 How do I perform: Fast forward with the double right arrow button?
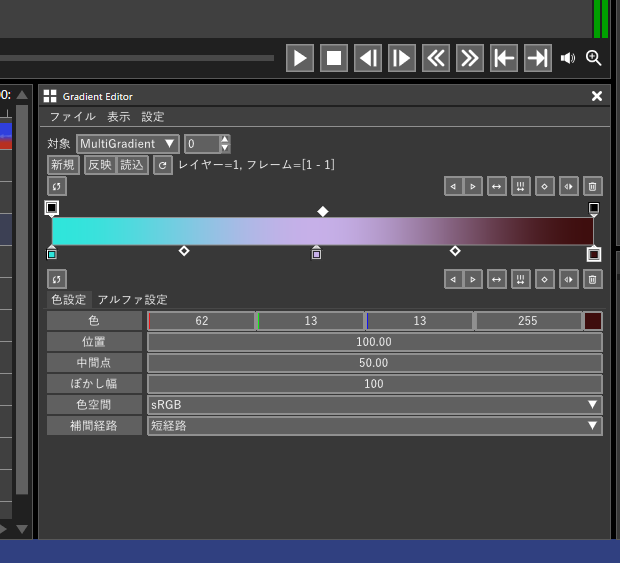tap(470, 58)
